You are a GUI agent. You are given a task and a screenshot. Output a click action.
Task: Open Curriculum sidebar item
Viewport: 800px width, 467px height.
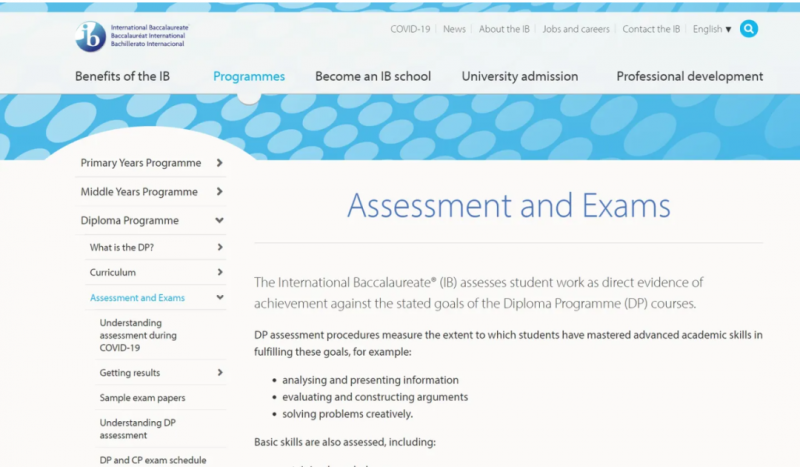pyautogui.click(x=113, y=273)
